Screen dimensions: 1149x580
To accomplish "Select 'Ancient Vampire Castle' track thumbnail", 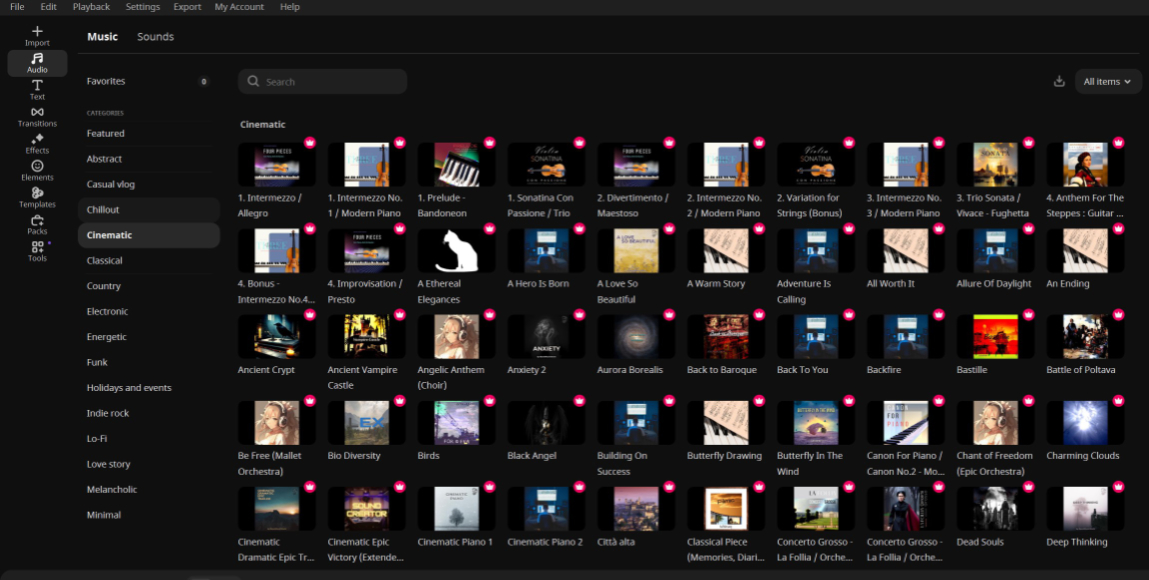I will 366,337.
